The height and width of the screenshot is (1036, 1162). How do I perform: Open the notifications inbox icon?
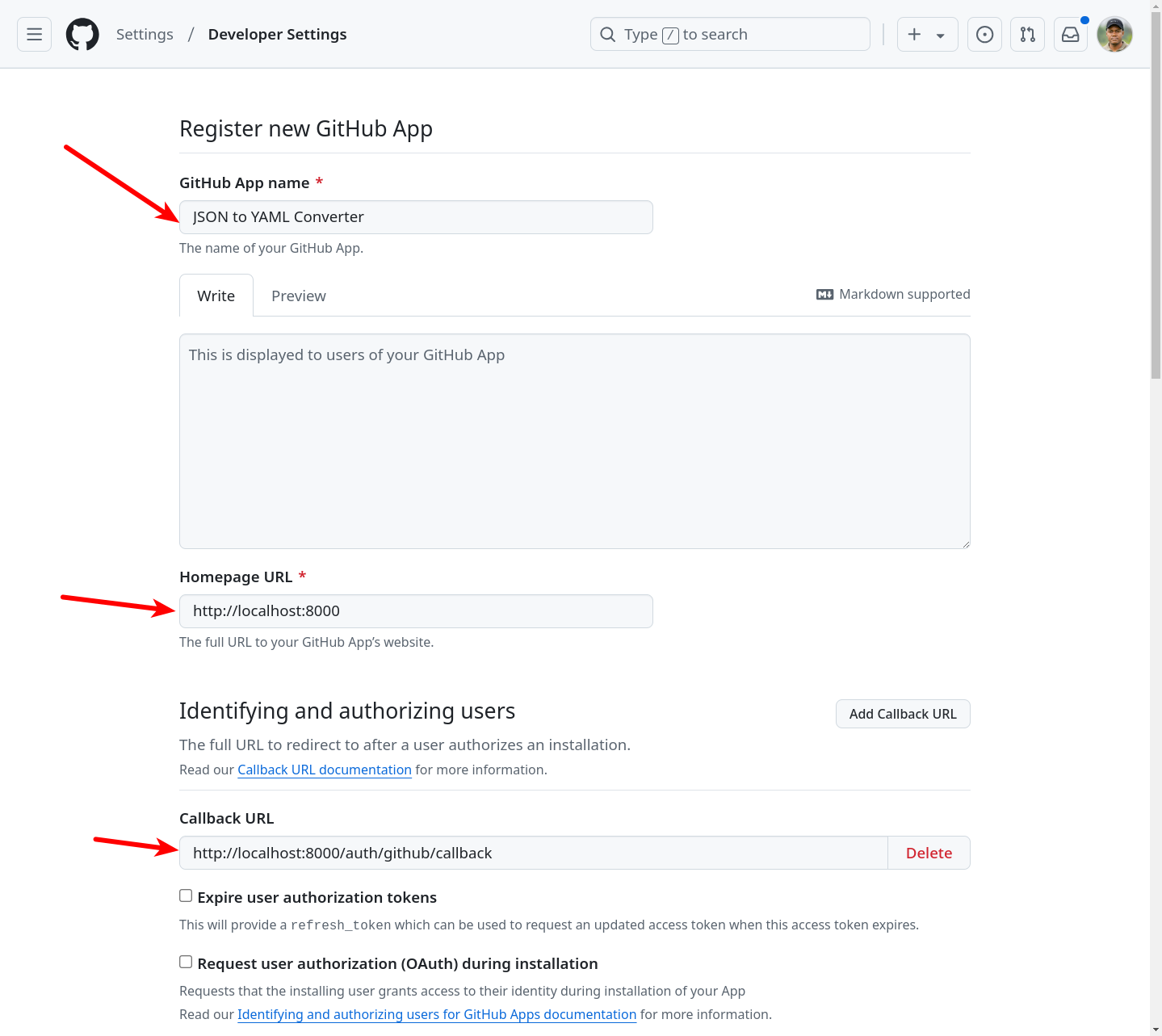tap(1070, 34)
